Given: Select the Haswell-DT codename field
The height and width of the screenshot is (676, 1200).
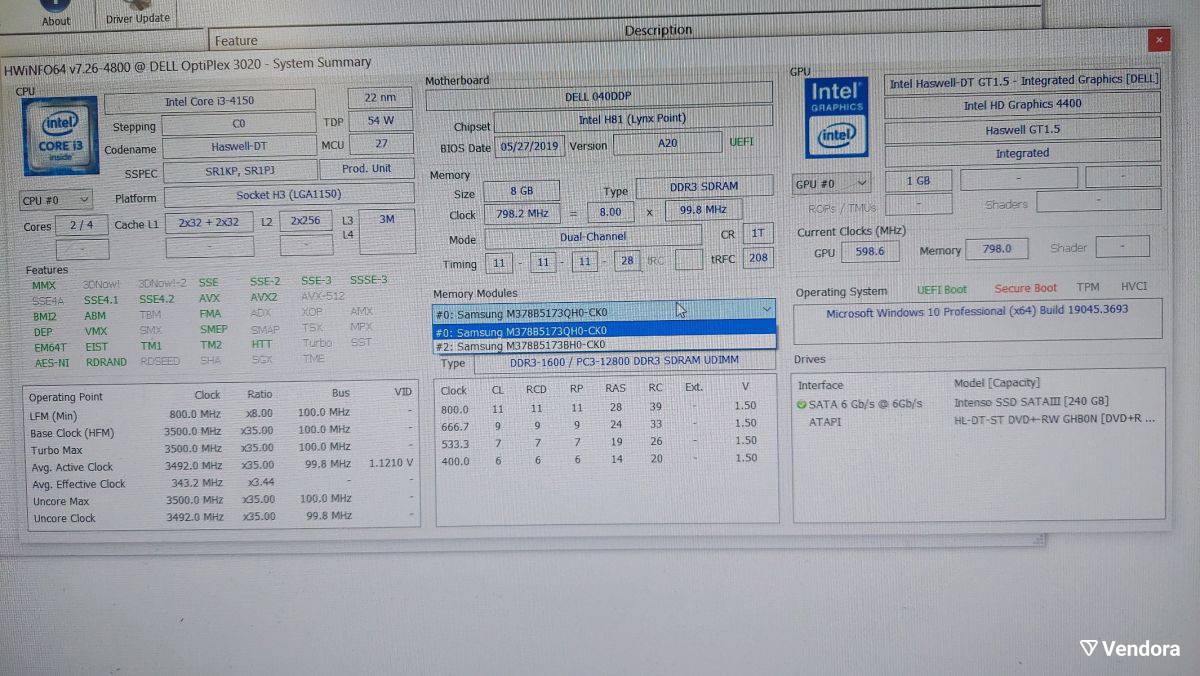Looking at the screenshot, I should tap(239, 147).
